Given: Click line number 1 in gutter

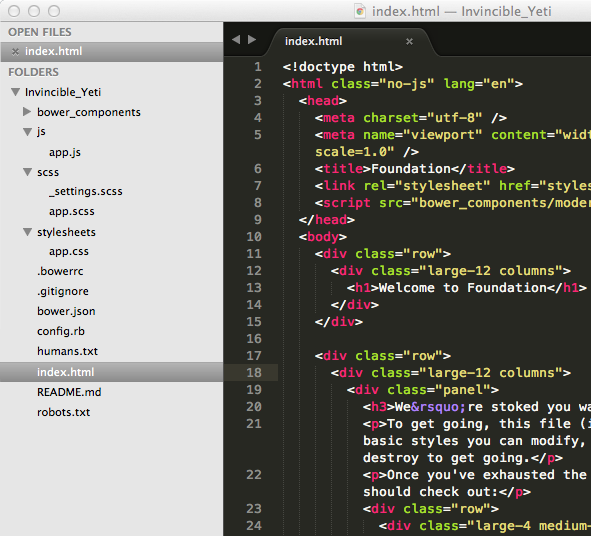Looking at the screenshot, I should point(258,67).
